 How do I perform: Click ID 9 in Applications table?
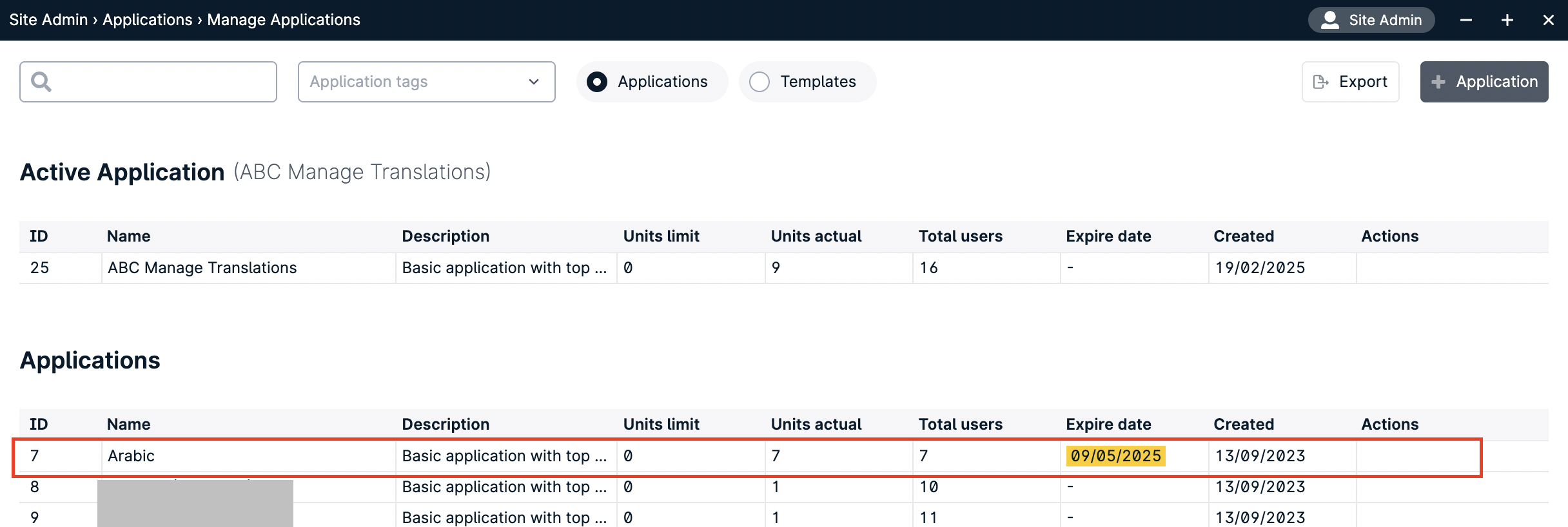click(35, 517)
